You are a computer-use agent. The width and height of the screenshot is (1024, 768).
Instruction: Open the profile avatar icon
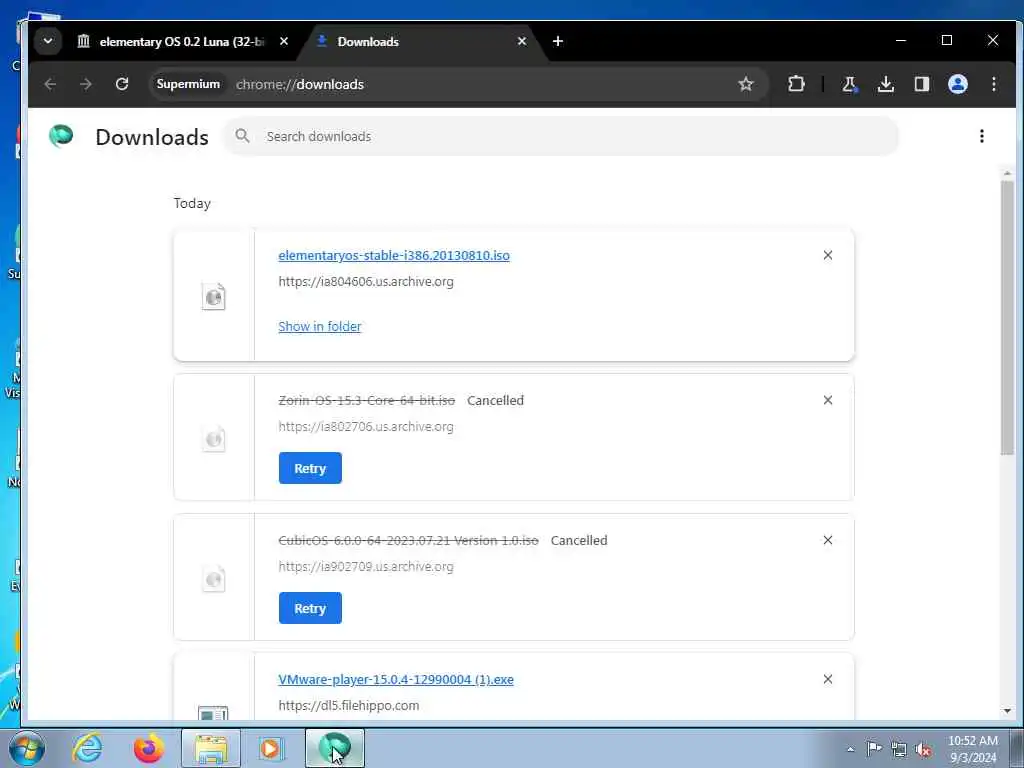click(x=957, y=84)
